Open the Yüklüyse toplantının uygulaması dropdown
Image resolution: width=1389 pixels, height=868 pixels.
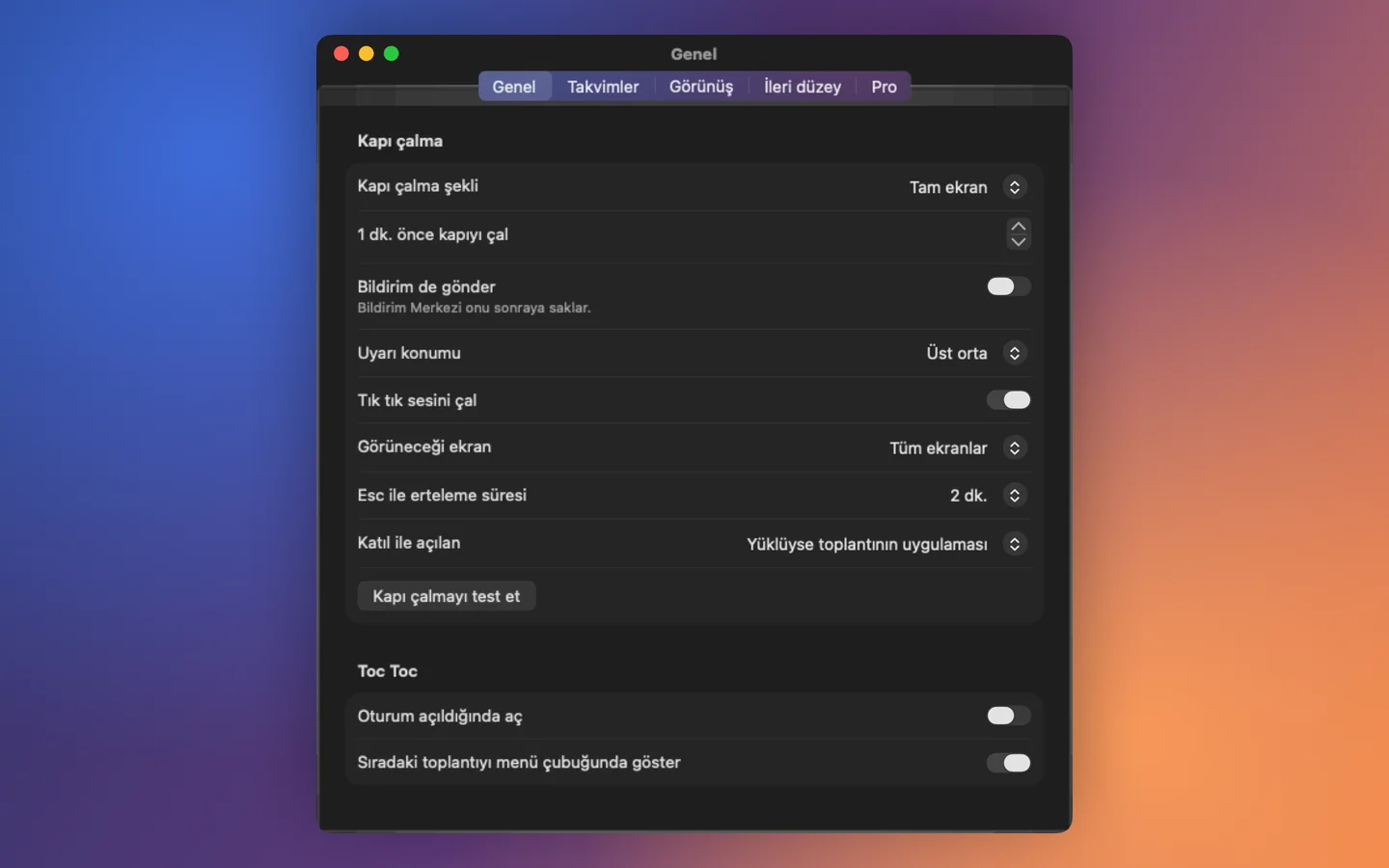point(867,544)
